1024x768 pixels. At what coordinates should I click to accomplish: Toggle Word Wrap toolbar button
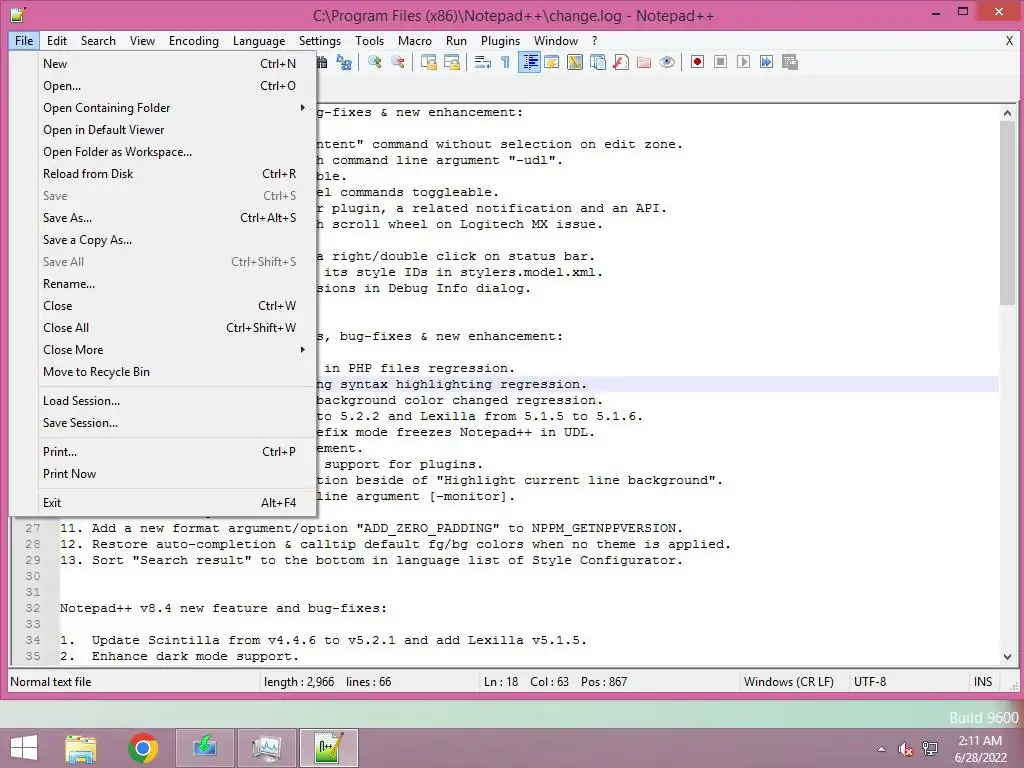click(x=483, y=62)
